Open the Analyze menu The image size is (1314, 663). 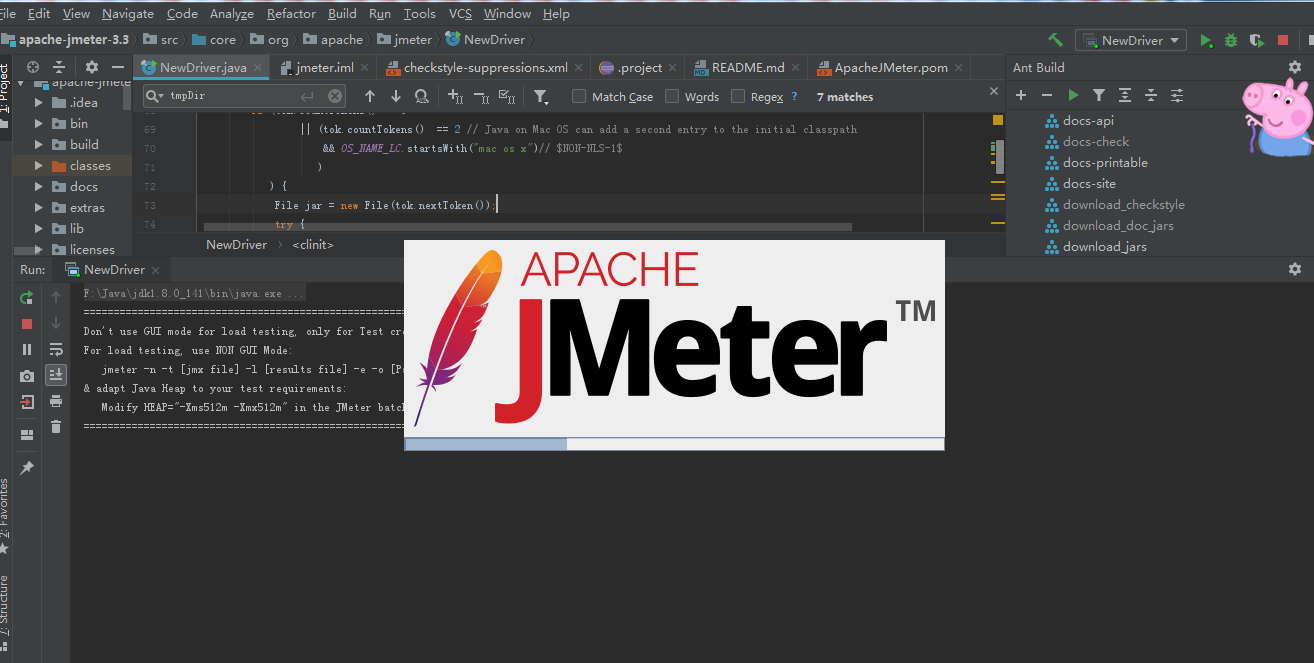[231, 13]
